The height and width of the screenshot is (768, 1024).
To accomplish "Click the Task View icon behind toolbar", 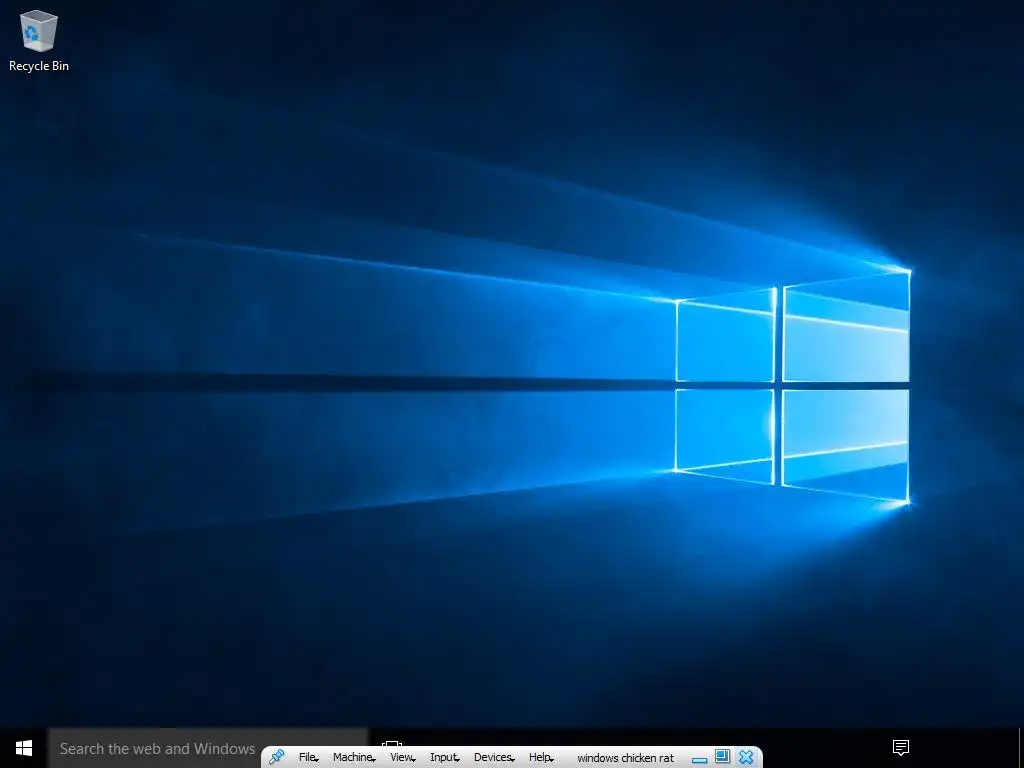I will tap(391, 743).
